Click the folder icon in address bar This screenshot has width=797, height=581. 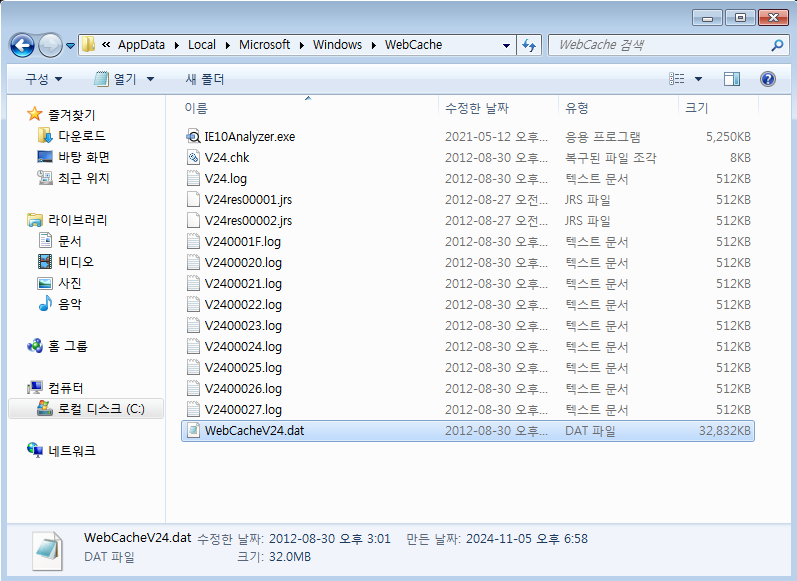coord(88,45)
